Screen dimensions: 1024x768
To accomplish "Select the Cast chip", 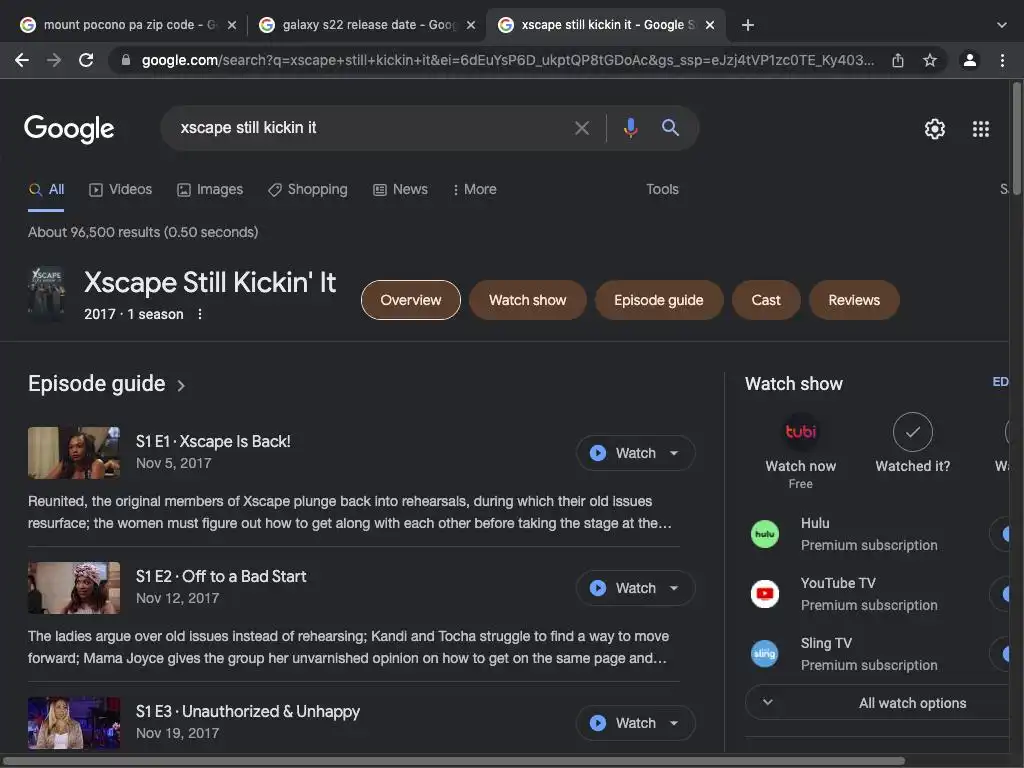I will 766,300.
